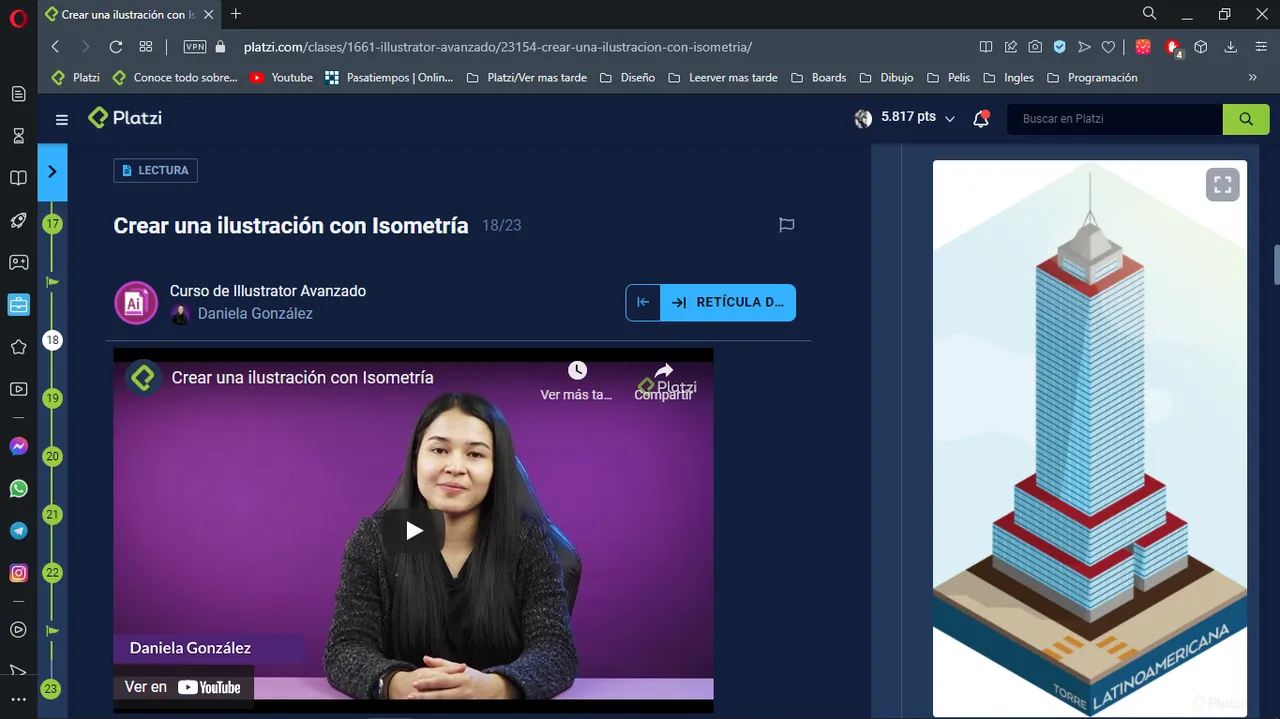Open reader mode book icon in toolbar
Image resolution: width=1280 pixels, height=719 pixels.
tap(986, 47)
